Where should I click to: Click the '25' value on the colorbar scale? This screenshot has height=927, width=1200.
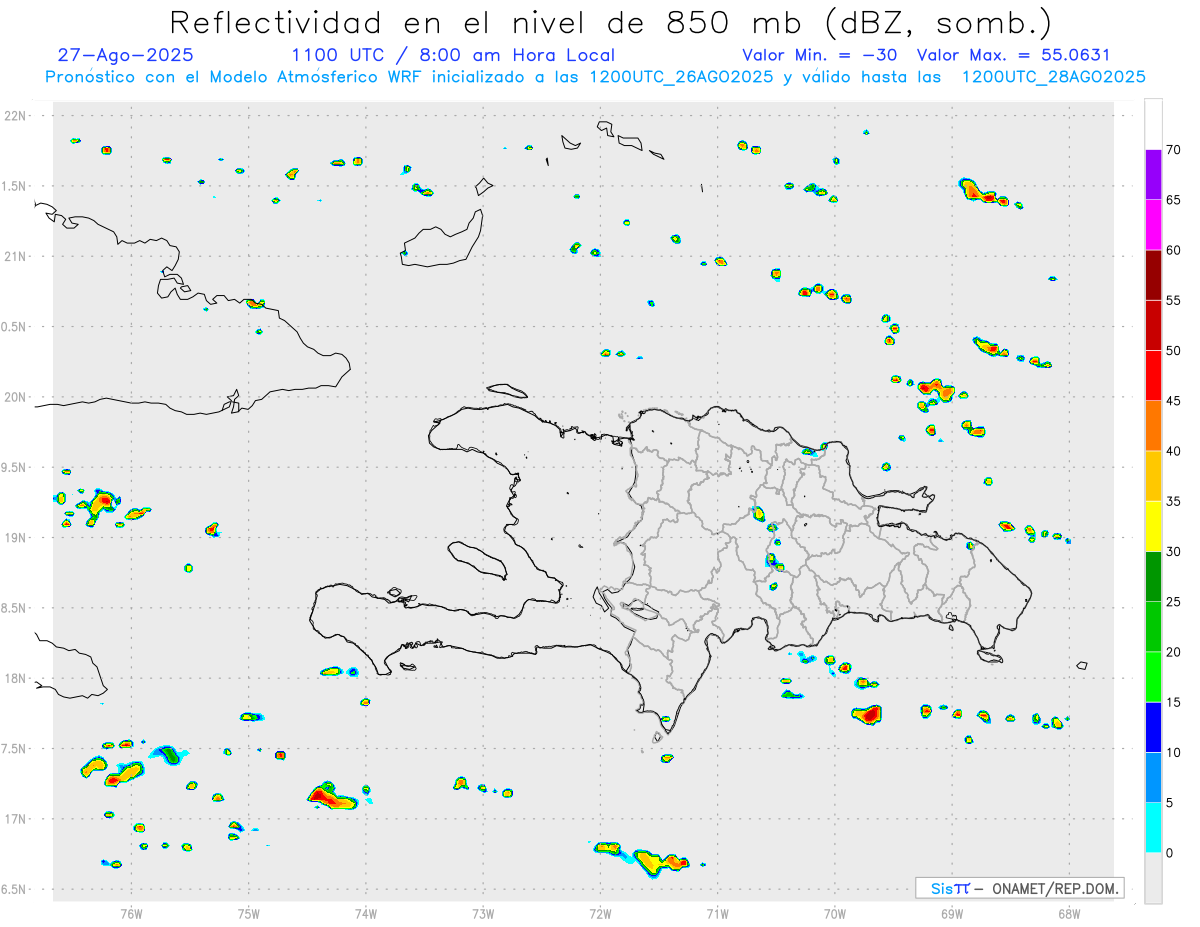[1174, 602]
